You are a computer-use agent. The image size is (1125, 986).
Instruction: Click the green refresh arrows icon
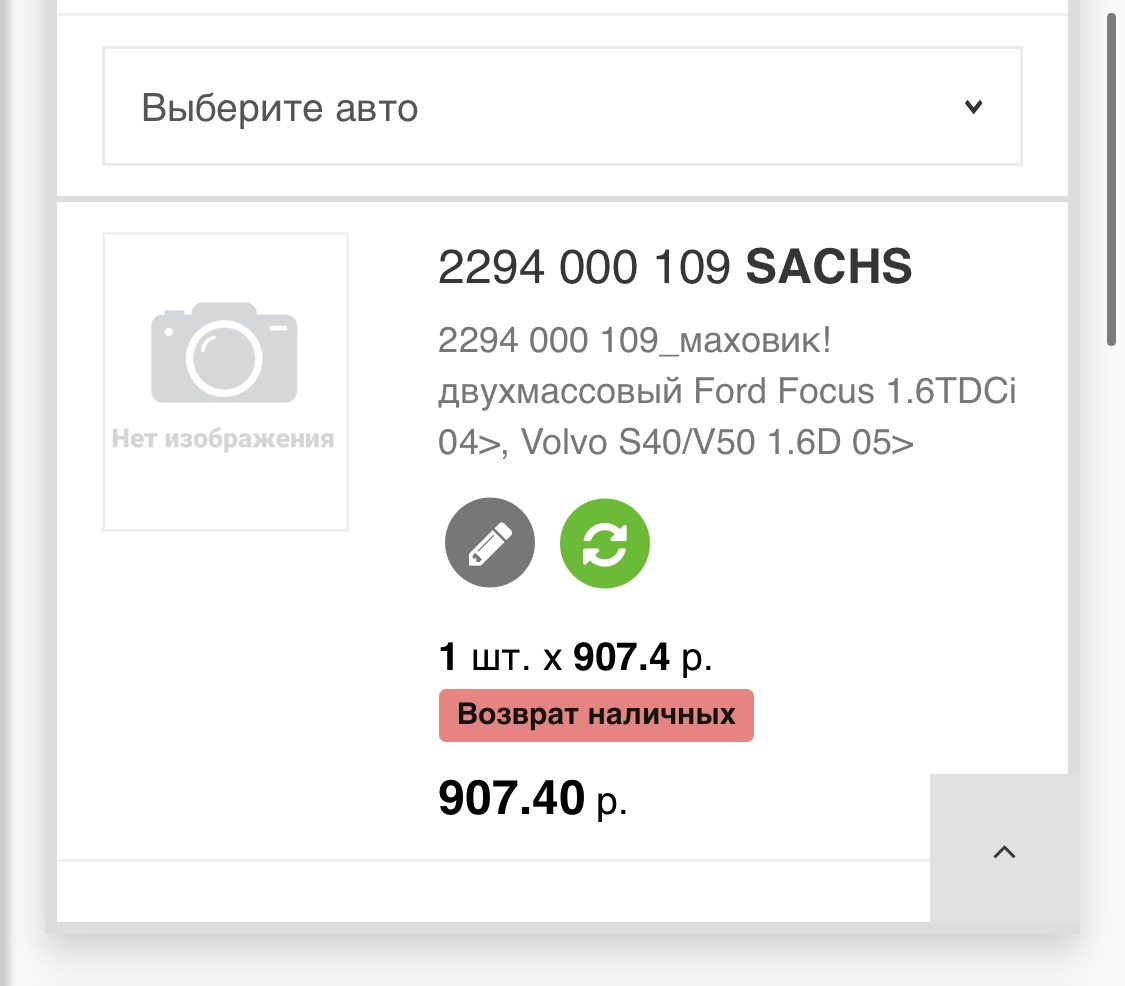604,543
